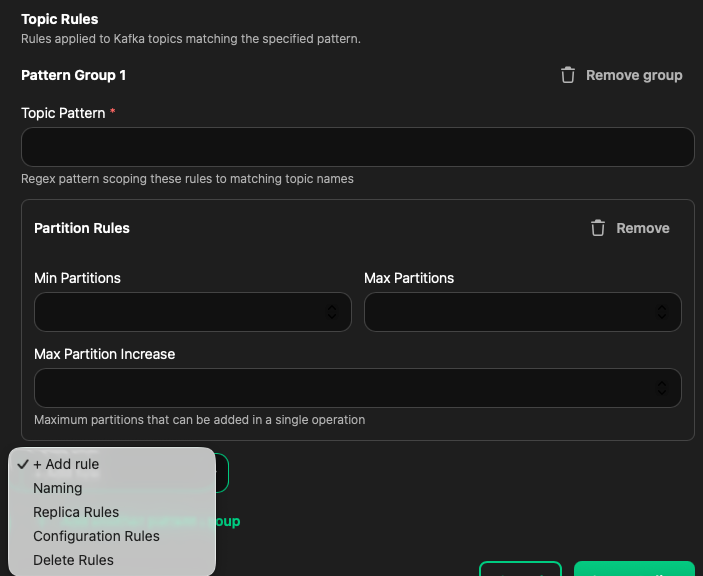Click the Partition Rules Remove trash icon
The image size is (703, 576).
point(598,228)
